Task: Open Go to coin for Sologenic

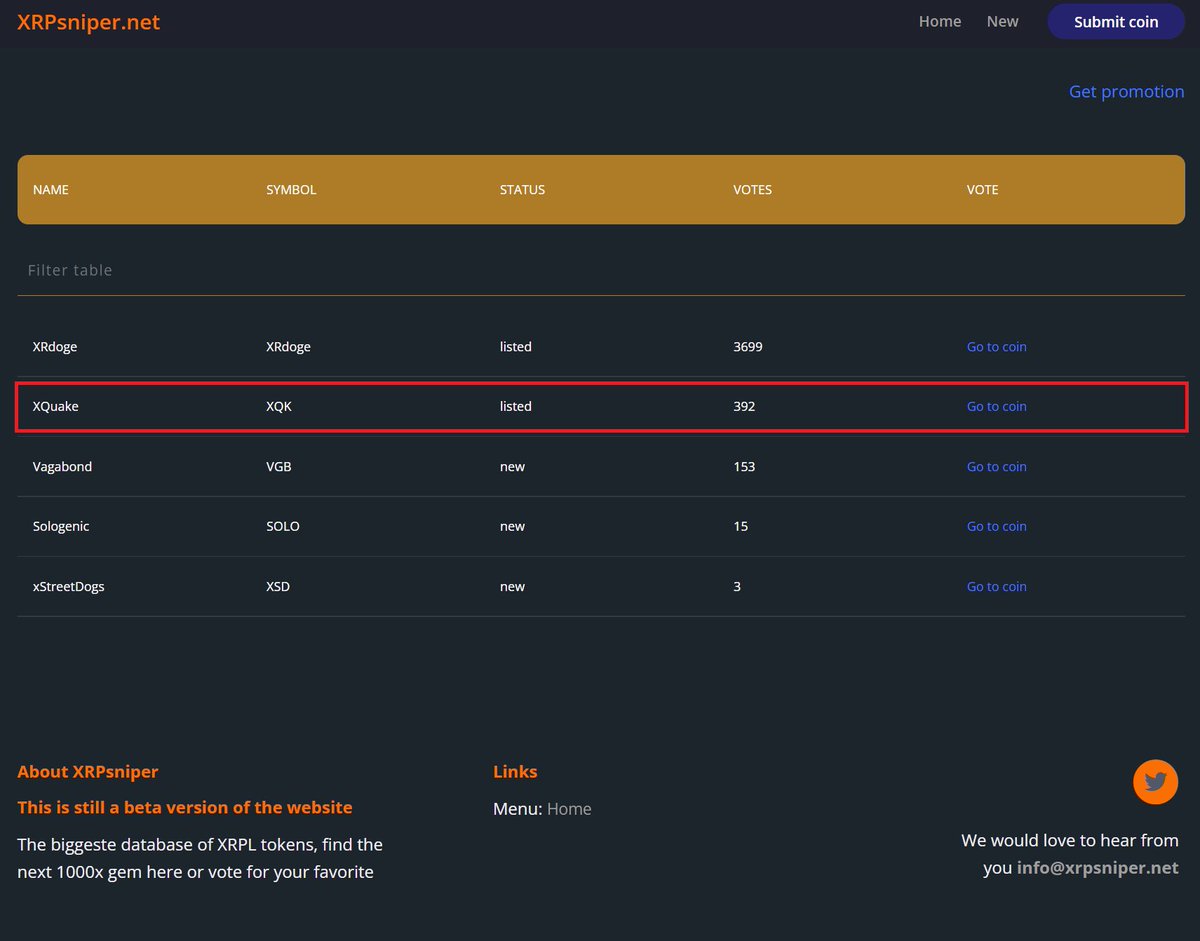Action: [x=997, y=527]
